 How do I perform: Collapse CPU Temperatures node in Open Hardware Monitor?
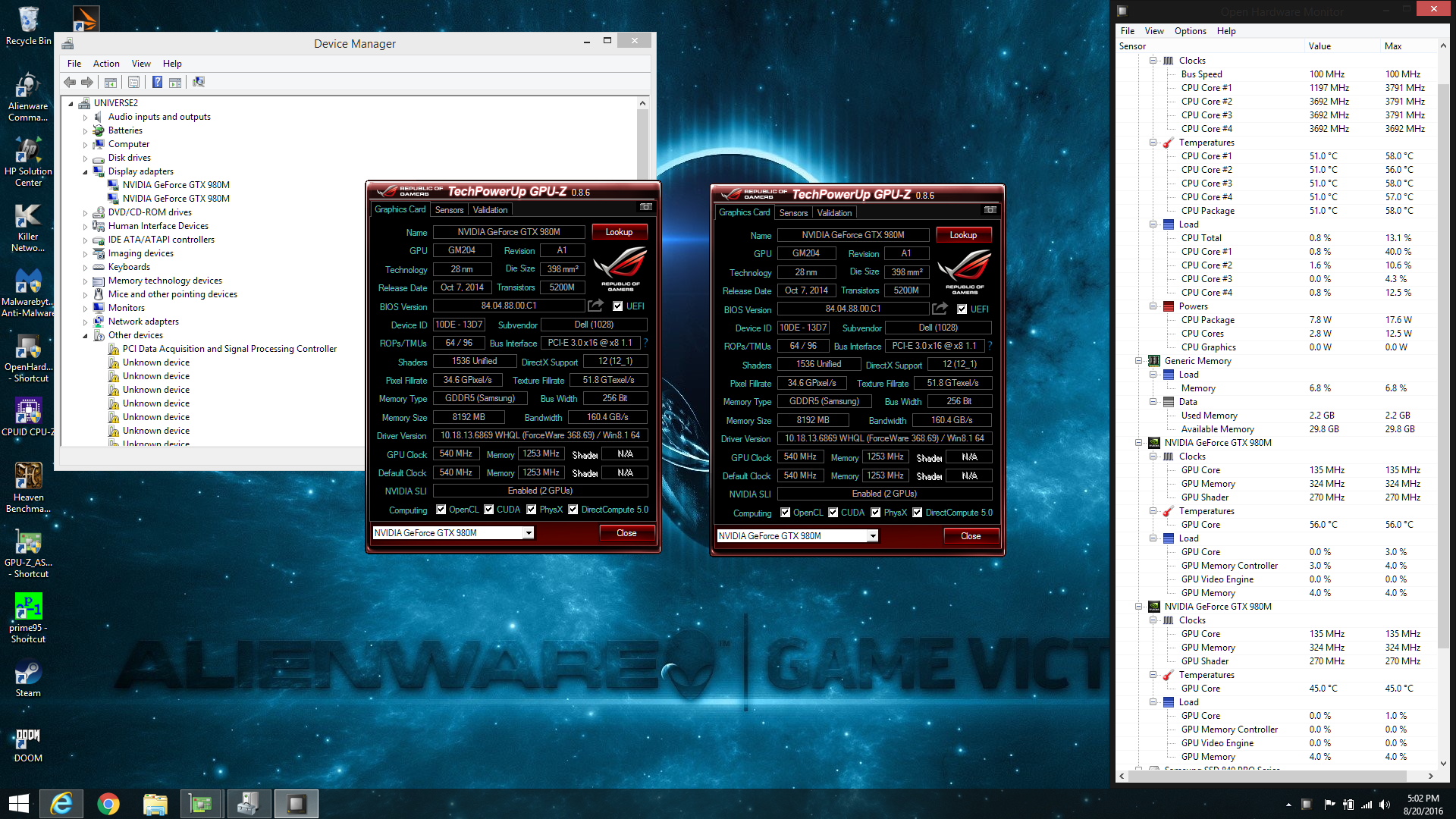pos(1153,143)
